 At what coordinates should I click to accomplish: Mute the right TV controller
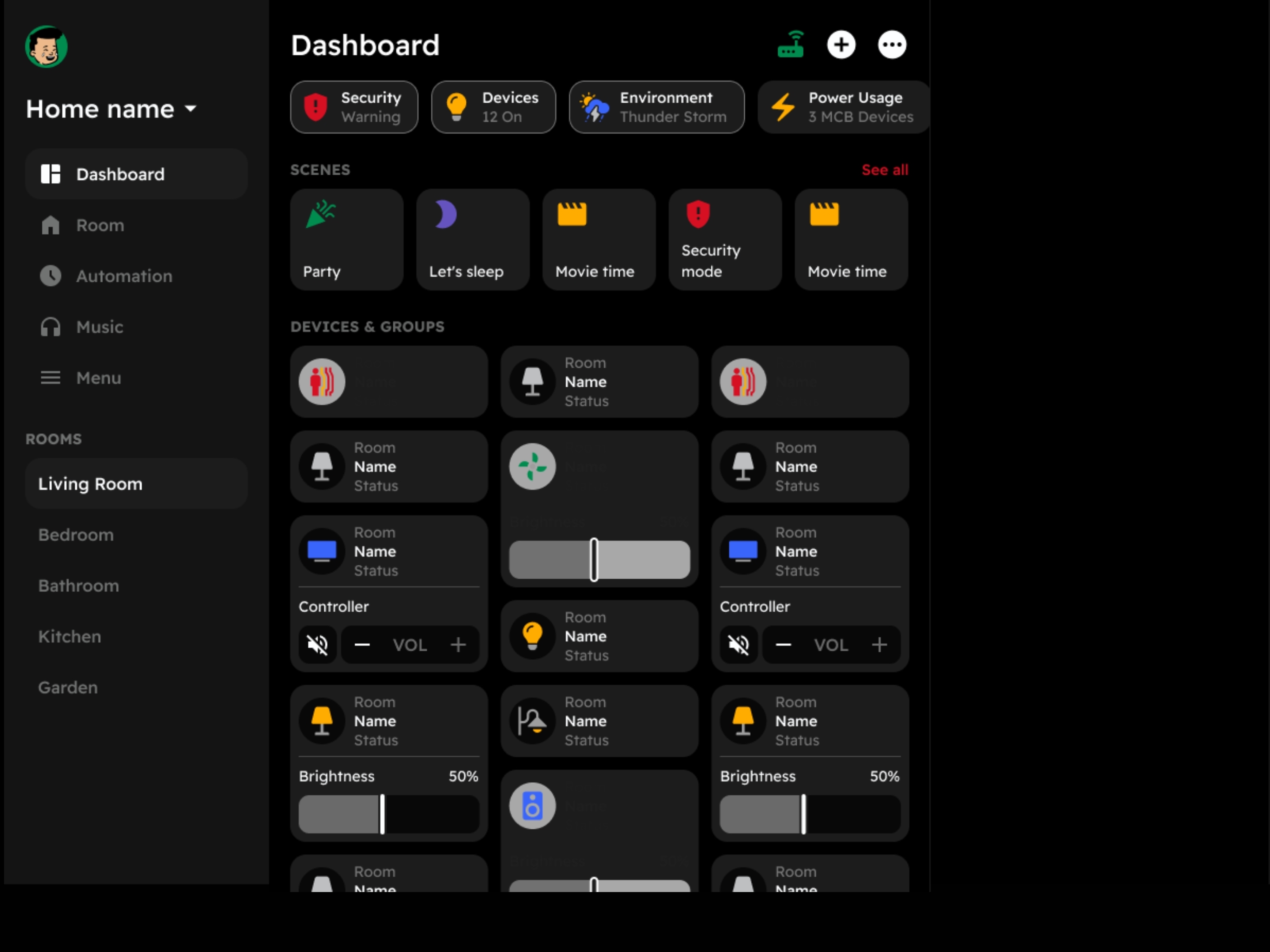pyautogui.click(x=739, y=645)
